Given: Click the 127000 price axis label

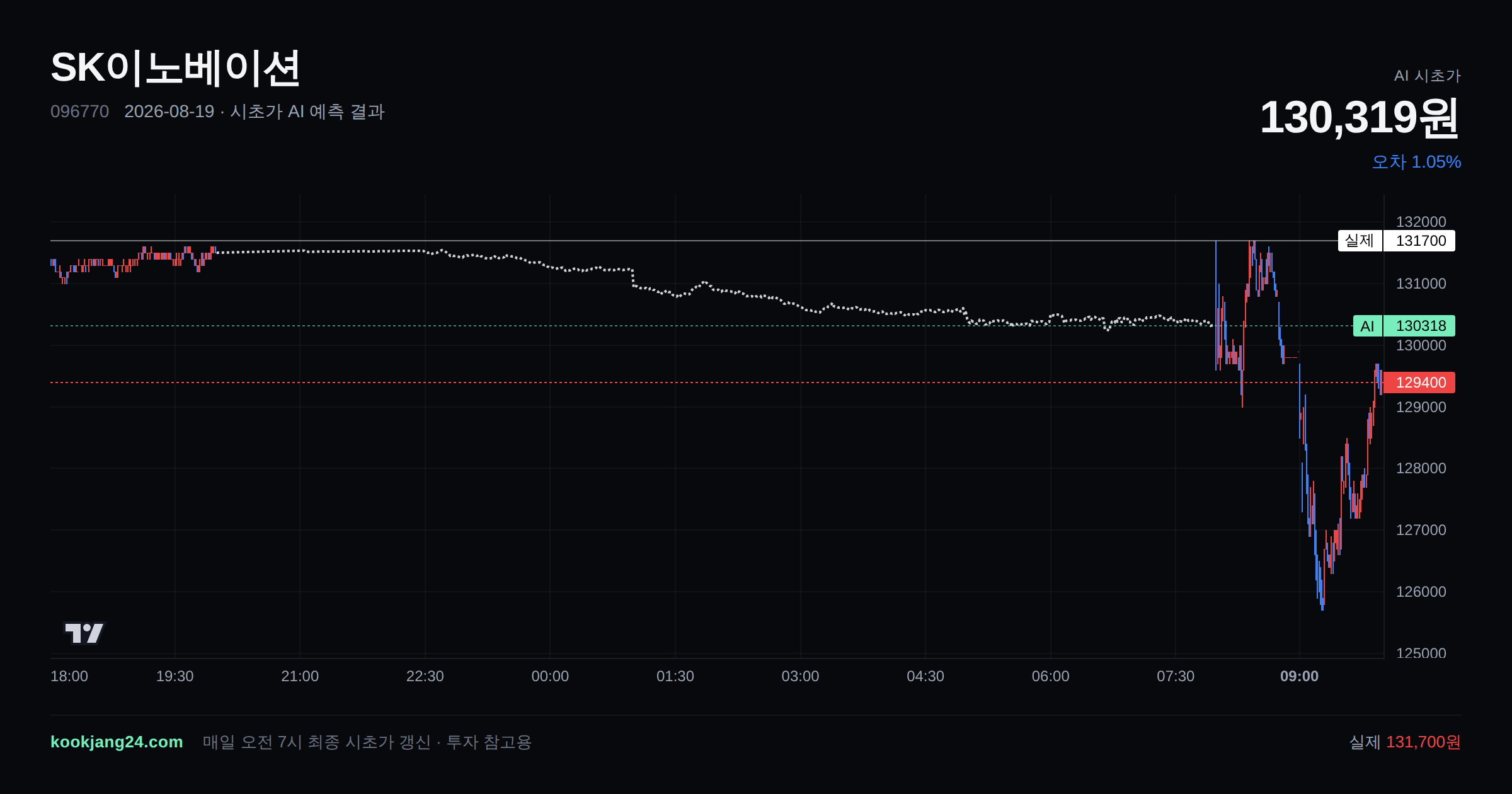Looking at the screenshot, I should 1421,530.
